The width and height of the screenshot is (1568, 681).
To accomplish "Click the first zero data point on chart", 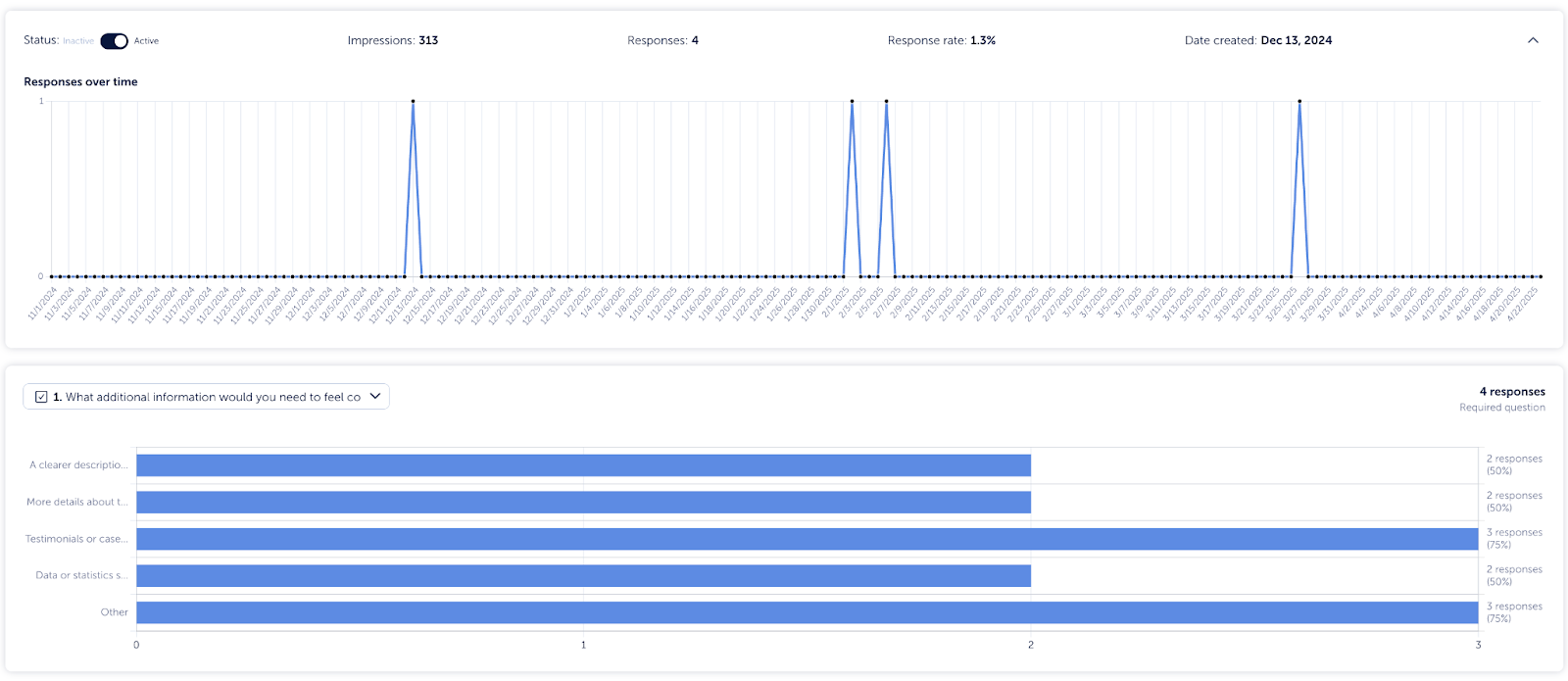I will click(x=52, y=276).
